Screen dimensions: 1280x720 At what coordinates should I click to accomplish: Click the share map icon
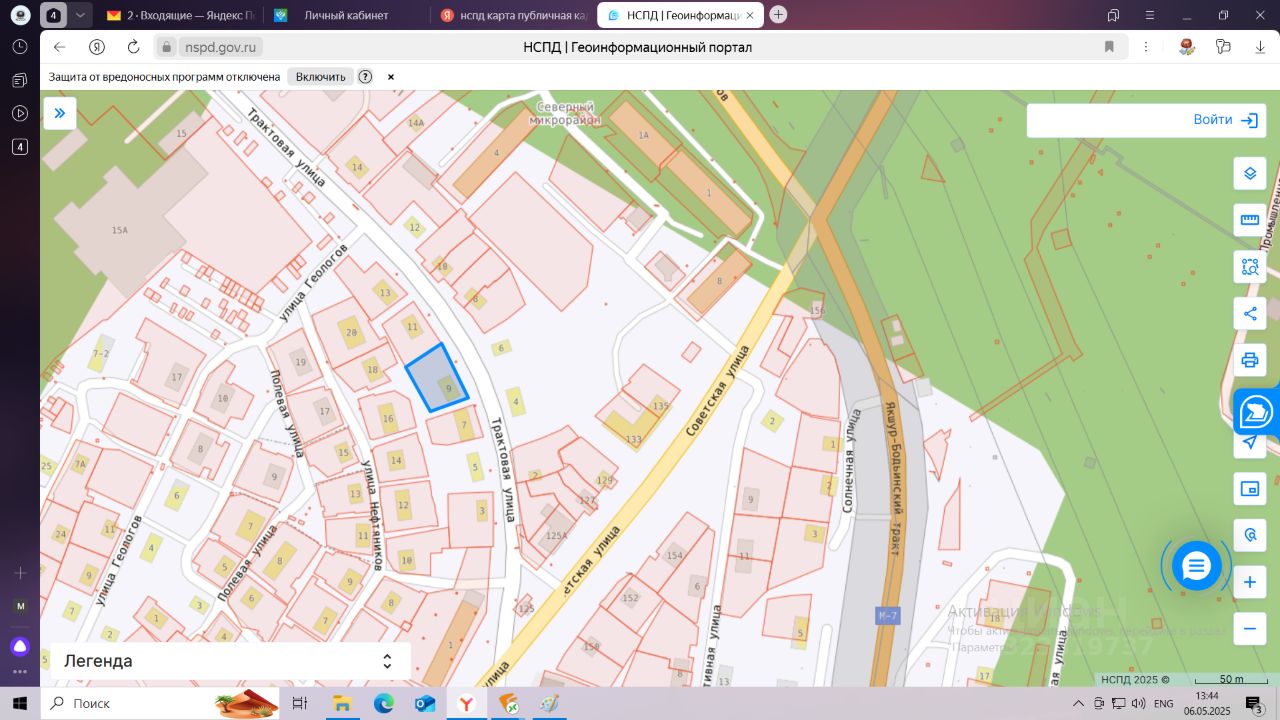pos(1249,313)
